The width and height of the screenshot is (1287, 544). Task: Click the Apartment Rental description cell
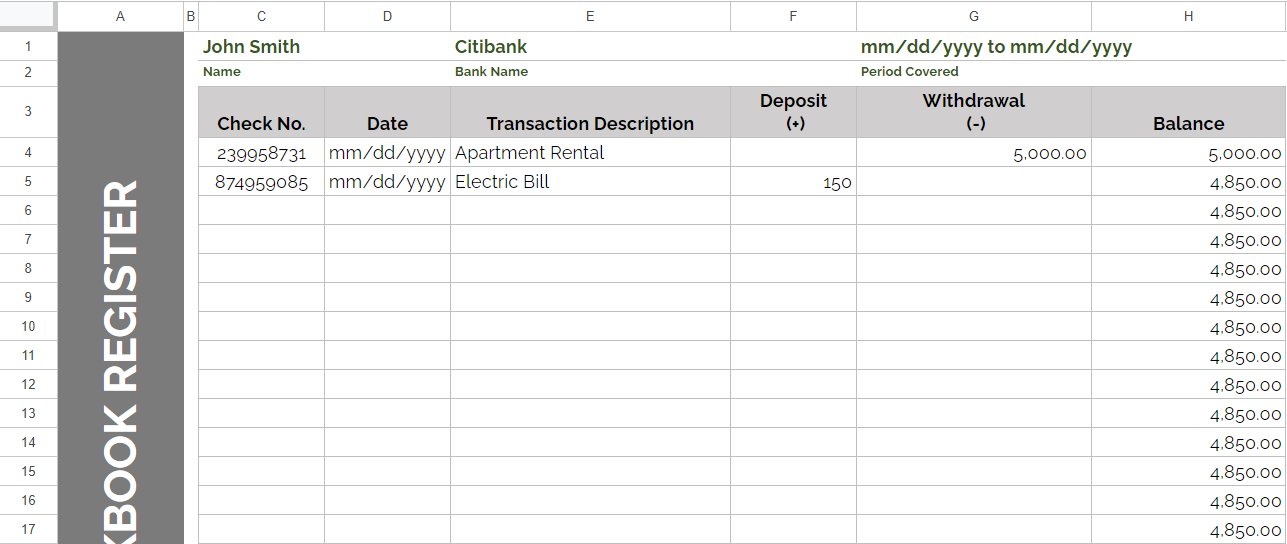pos(590,152)
